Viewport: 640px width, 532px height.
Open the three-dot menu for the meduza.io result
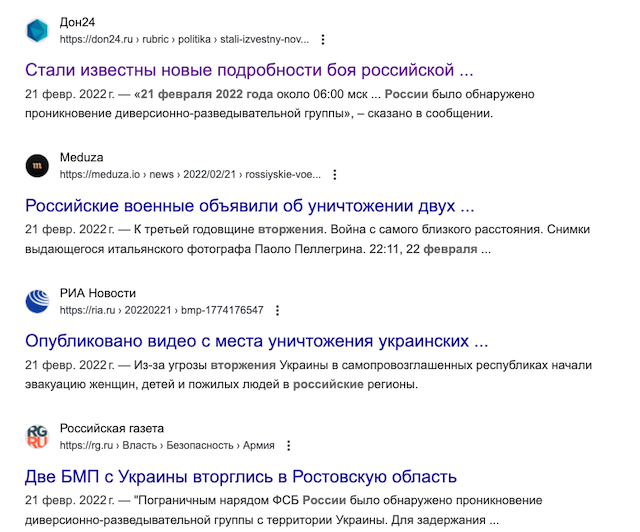click(335, 175)
